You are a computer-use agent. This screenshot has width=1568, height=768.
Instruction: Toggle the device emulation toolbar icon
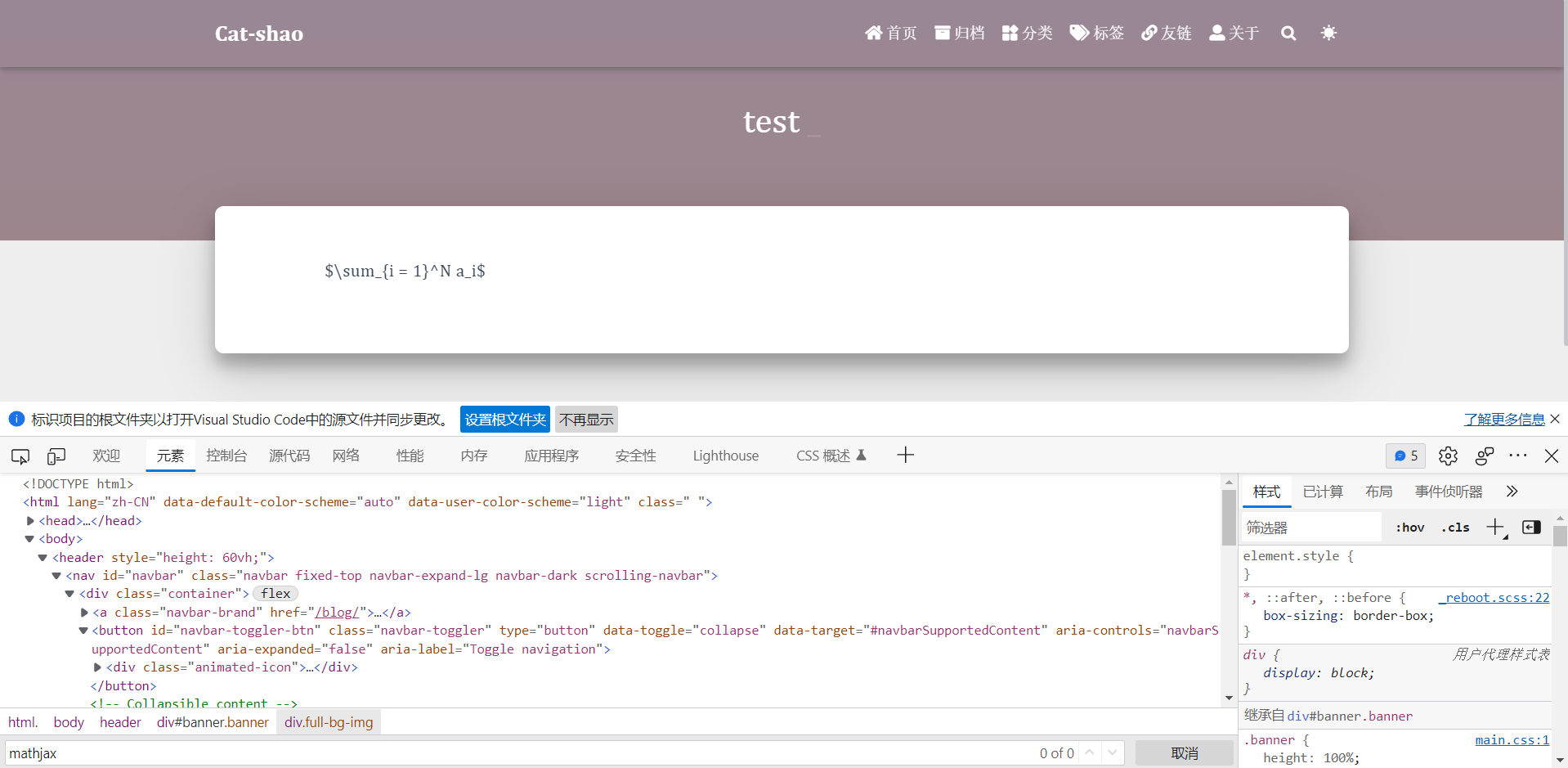[55, 456]
